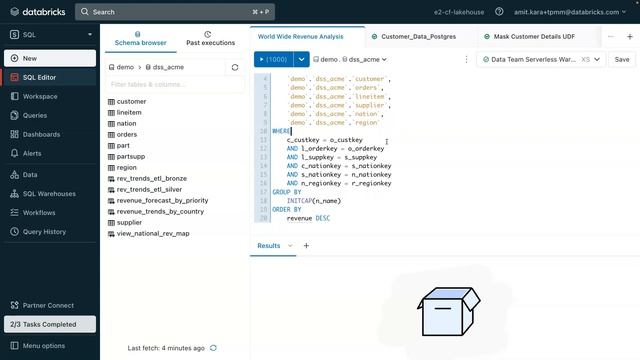Open Queries in sidebar
This screenshot has width=640, height=360.
pos(50,116)
